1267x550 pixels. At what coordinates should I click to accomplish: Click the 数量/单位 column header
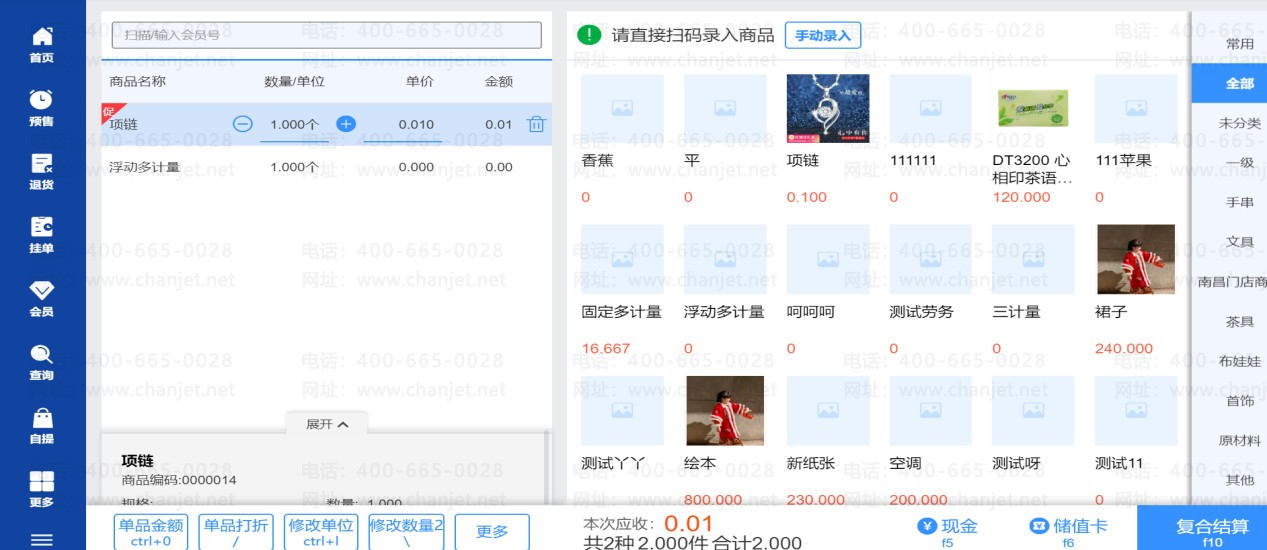click(x=294, y=81)
